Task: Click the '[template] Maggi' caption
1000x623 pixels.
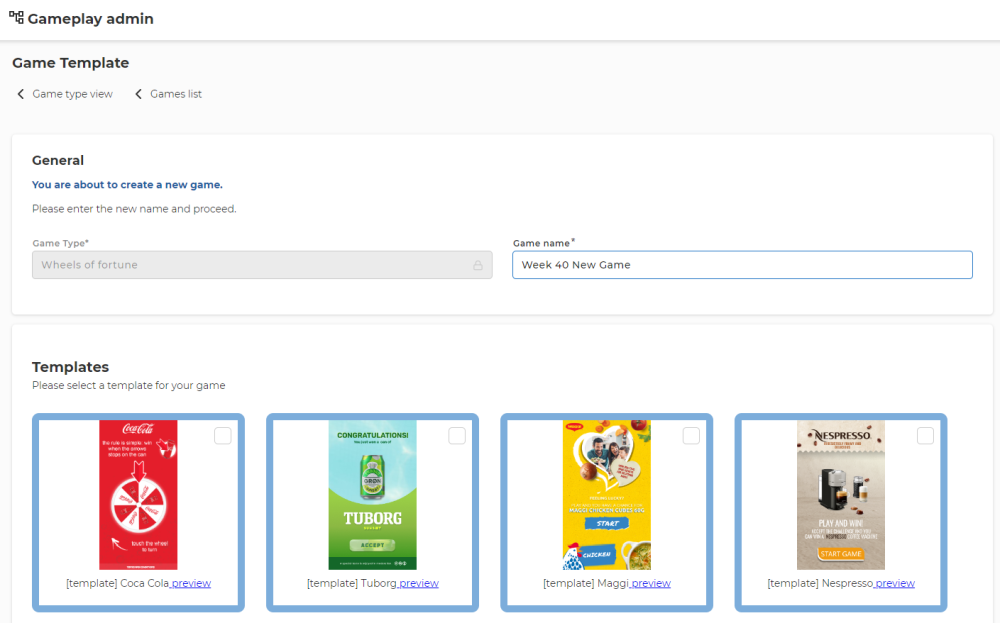Action: tap(585, 583)
